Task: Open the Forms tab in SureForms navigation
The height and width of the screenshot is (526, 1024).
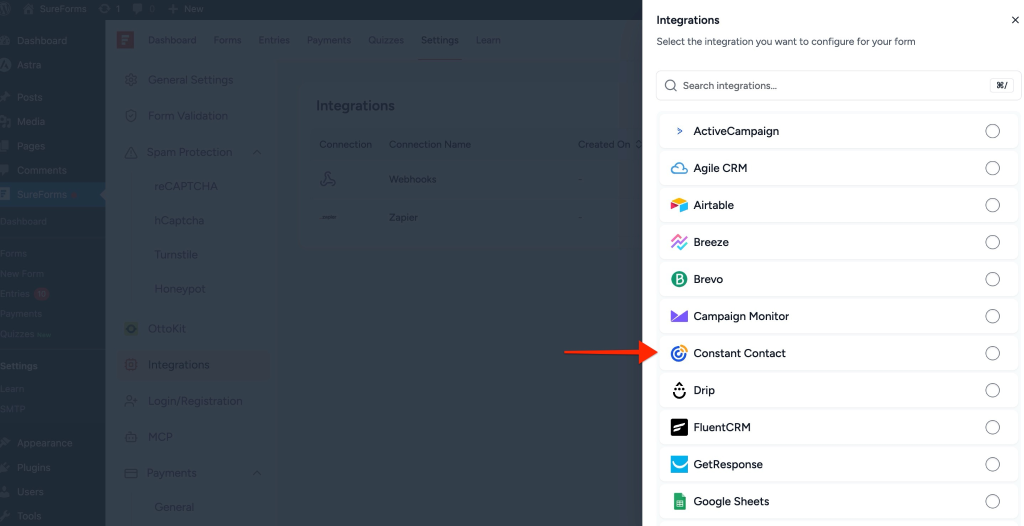Action: coord(227,40)
